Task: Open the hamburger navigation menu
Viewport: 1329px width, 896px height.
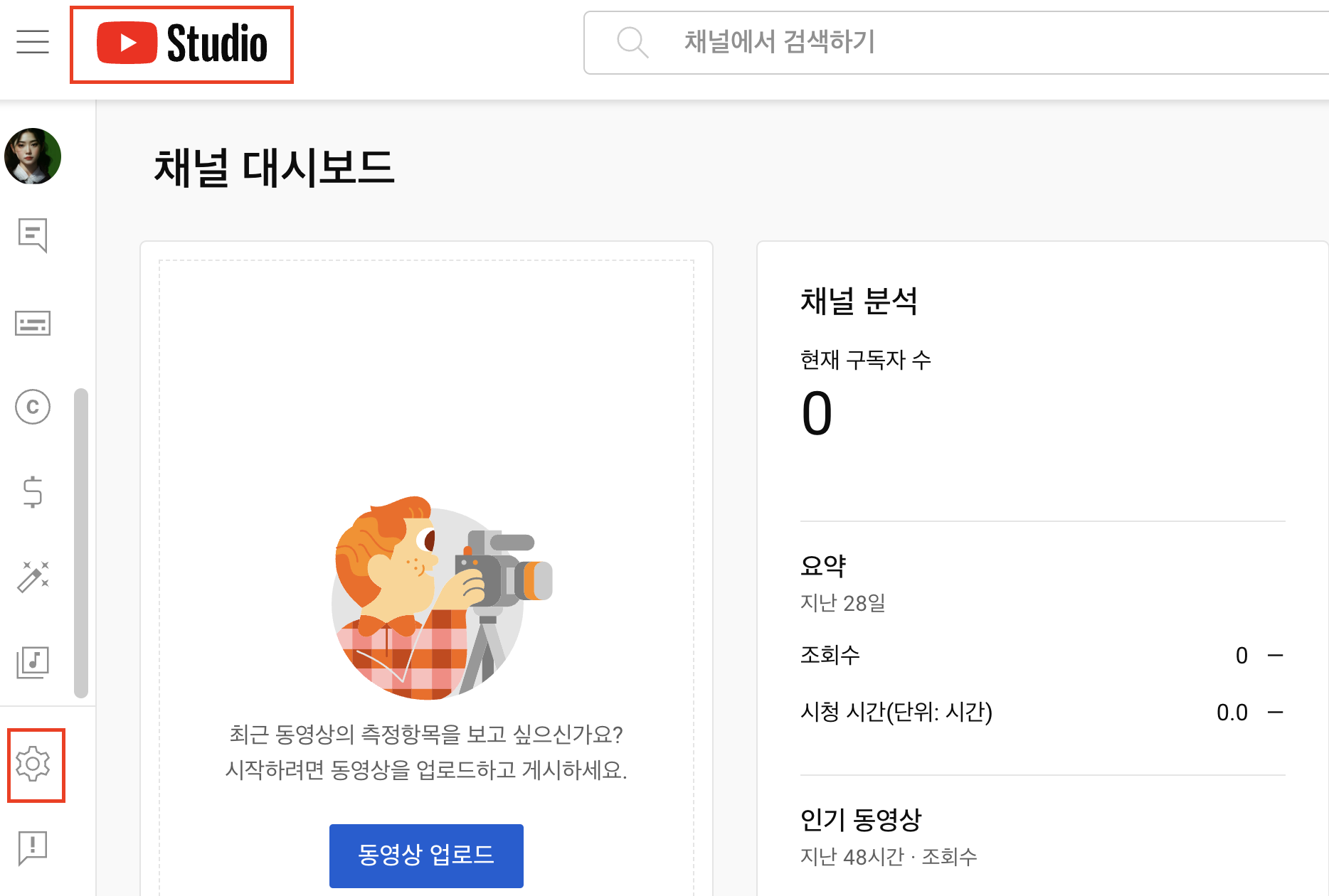Action: 33,42
